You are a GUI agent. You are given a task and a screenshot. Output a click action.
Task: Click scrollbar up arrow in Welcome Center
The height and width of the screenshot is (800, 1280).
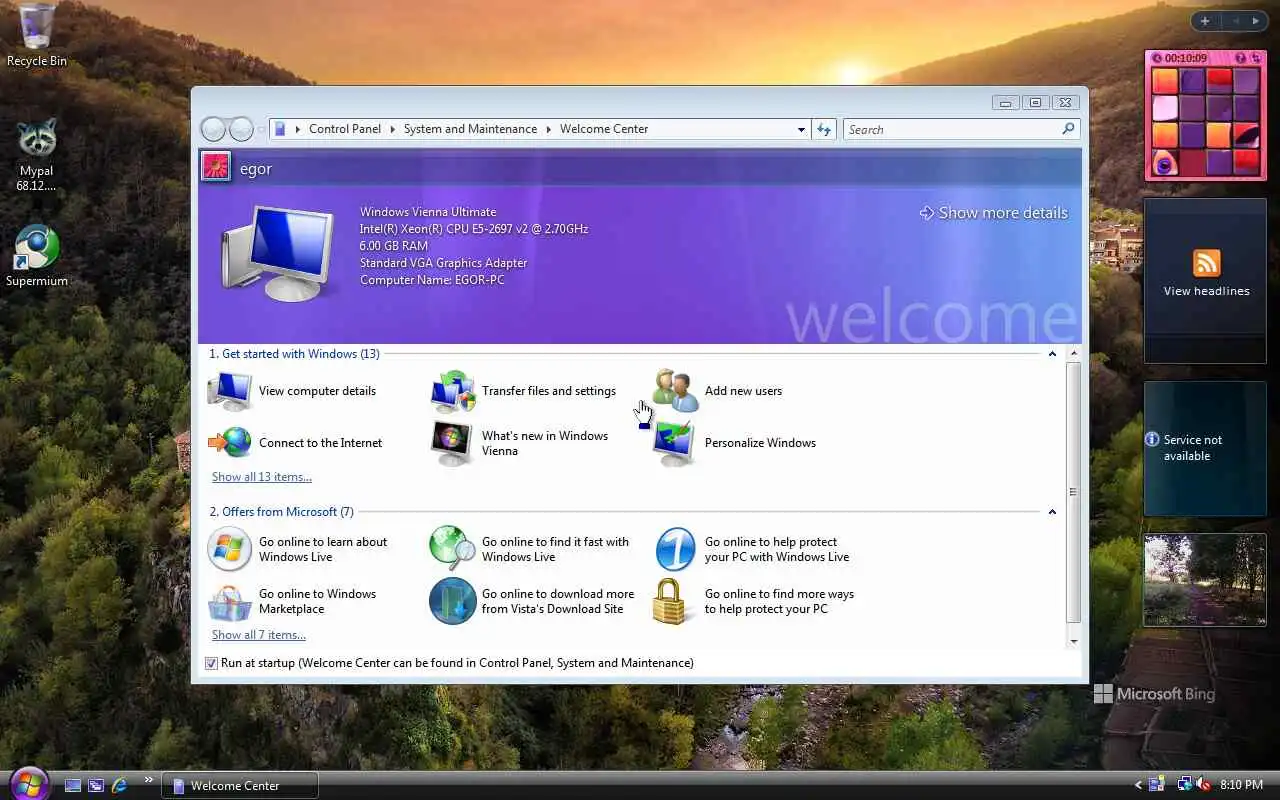click(1074, 354)
